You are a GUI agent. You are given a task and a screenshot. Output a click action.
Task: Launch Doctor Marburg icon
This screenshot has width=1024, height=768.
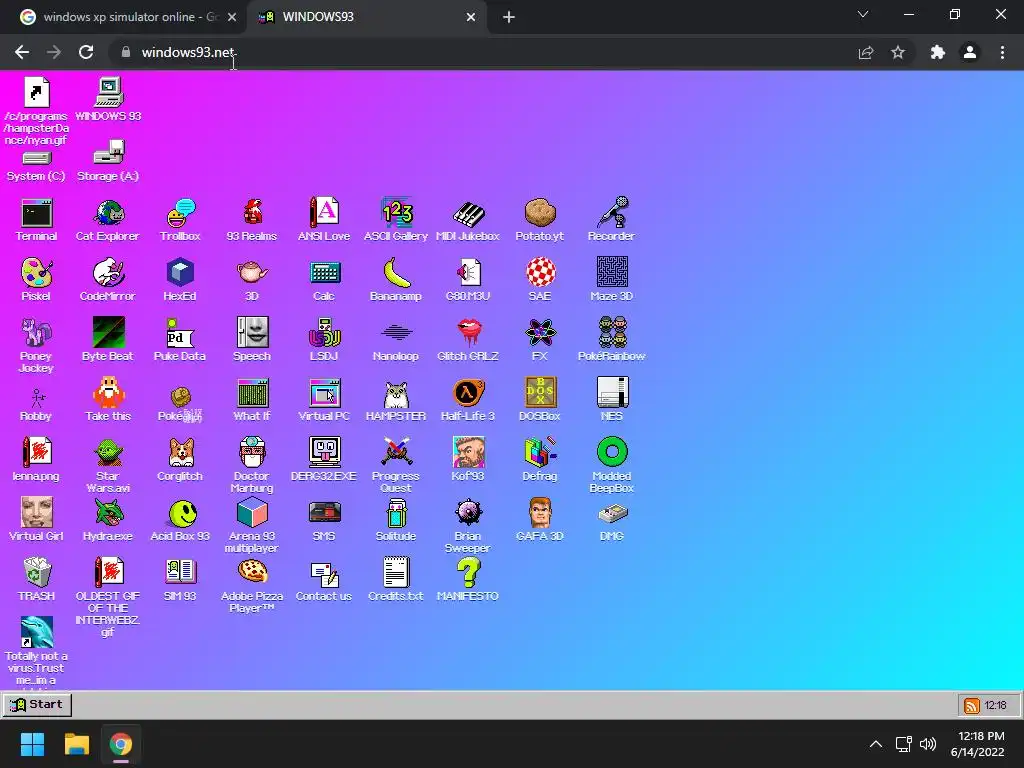pos(252,465)
